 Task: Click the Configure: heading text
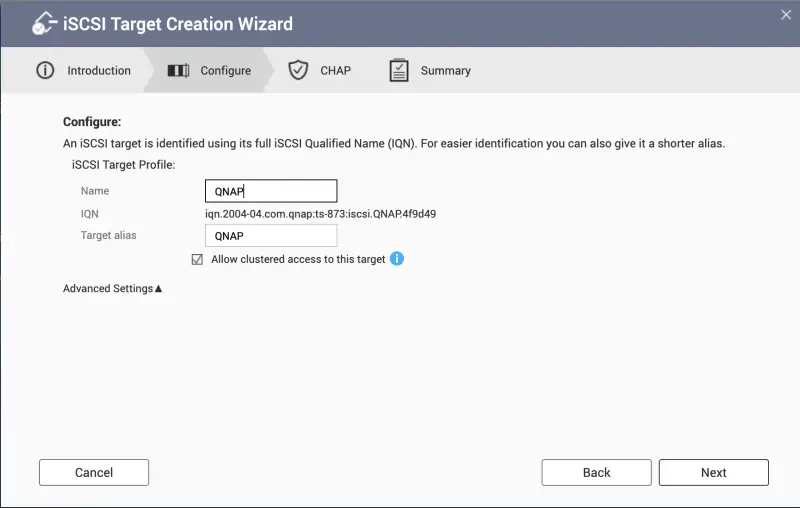[x=92, y=122]
